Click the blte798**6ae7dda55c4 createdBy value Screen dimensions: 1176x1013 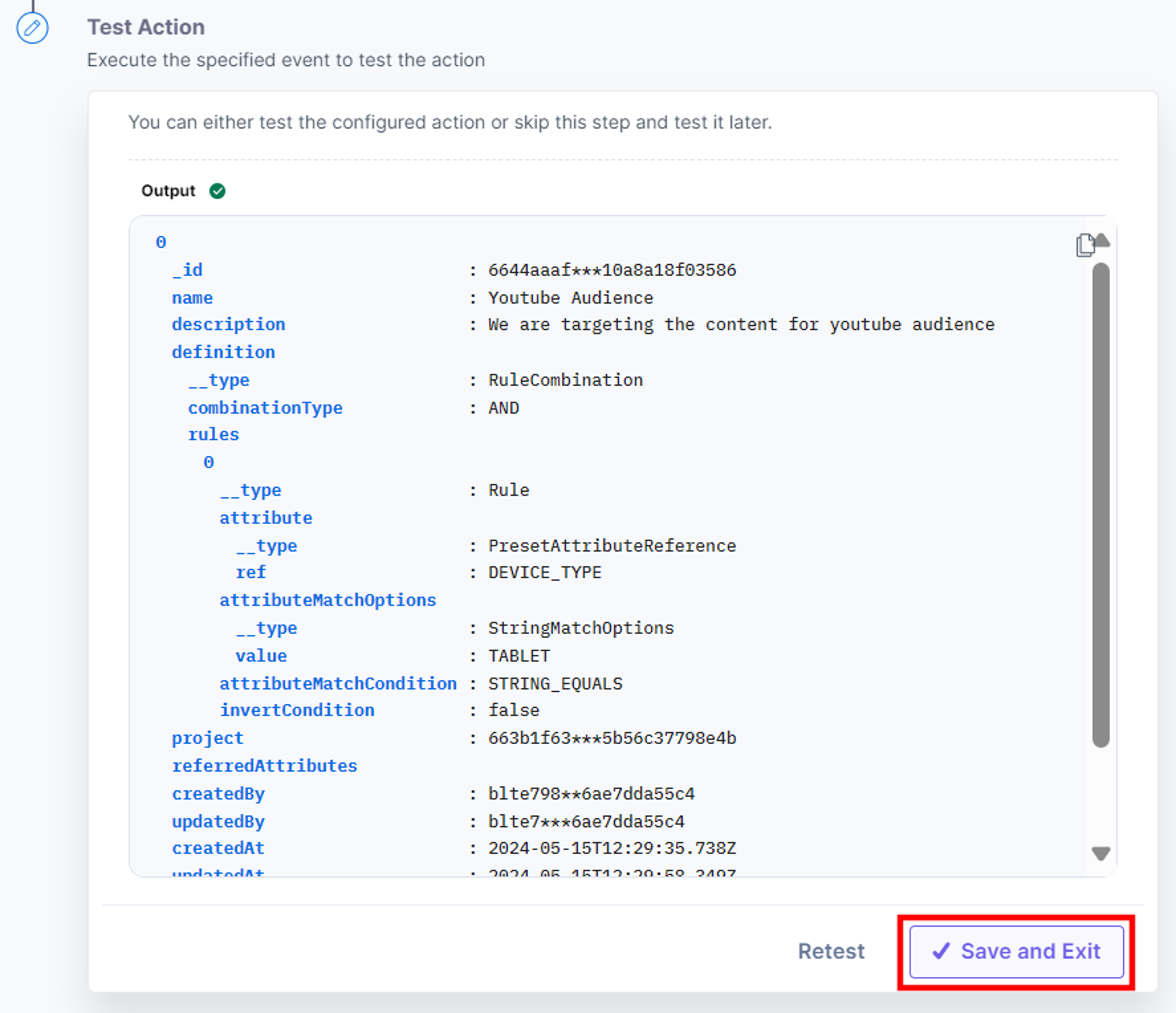[x=591, y=793]
